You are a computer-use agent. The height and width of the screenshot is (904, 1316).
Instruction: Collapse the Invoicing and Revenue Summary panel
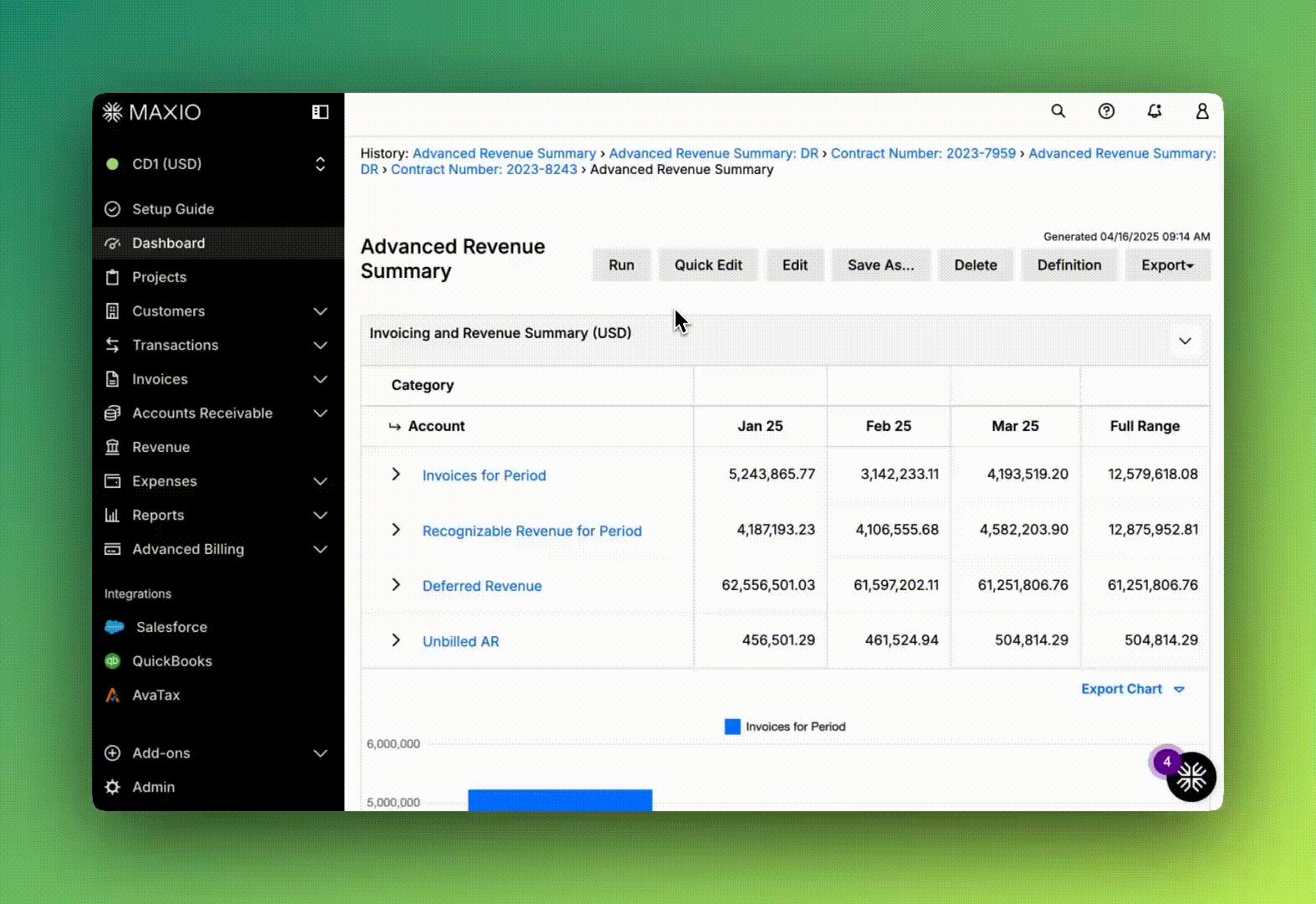(1185, 341)
